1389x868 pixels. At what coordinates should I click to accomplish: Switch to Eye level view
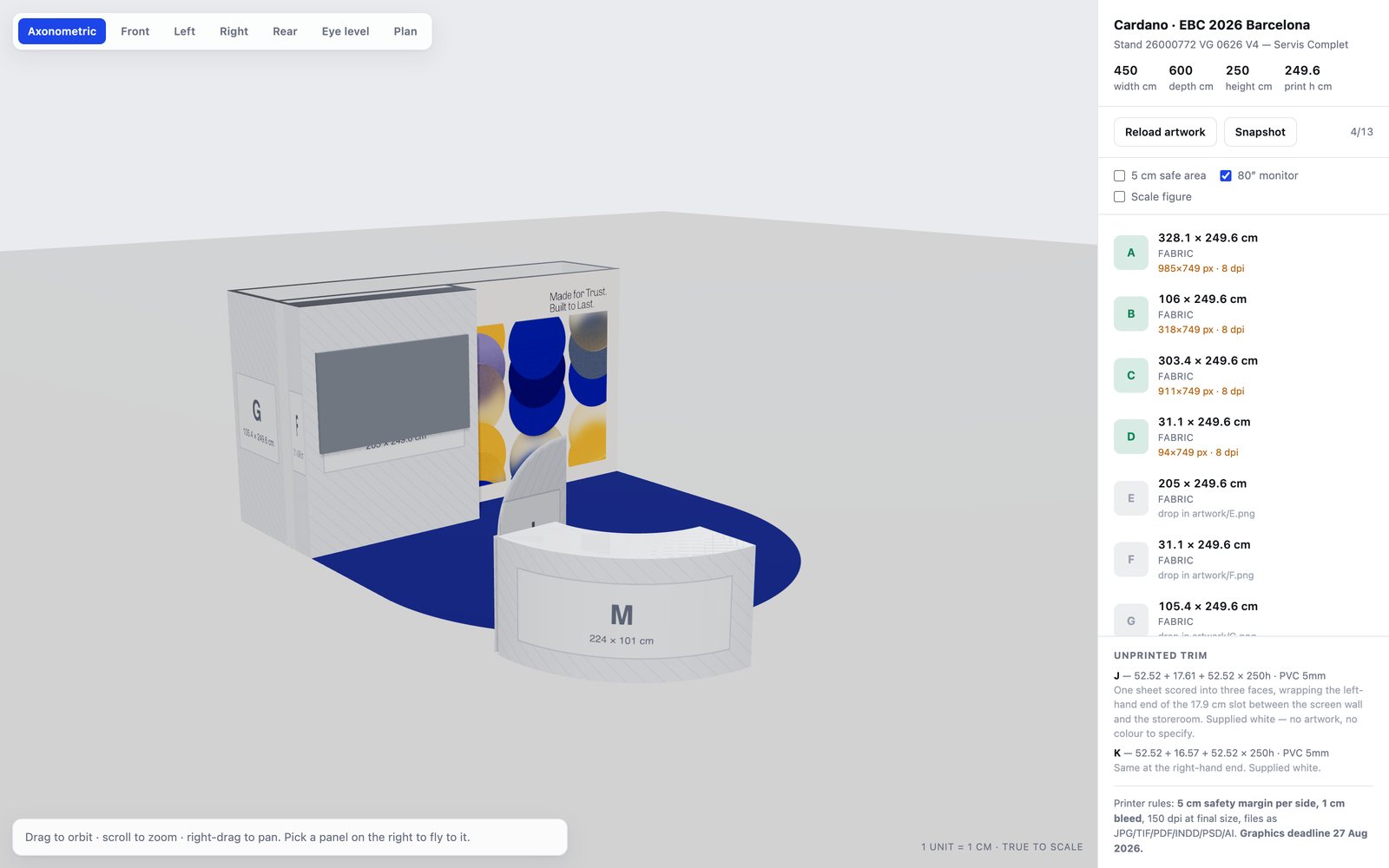click(x=346, y=31)
